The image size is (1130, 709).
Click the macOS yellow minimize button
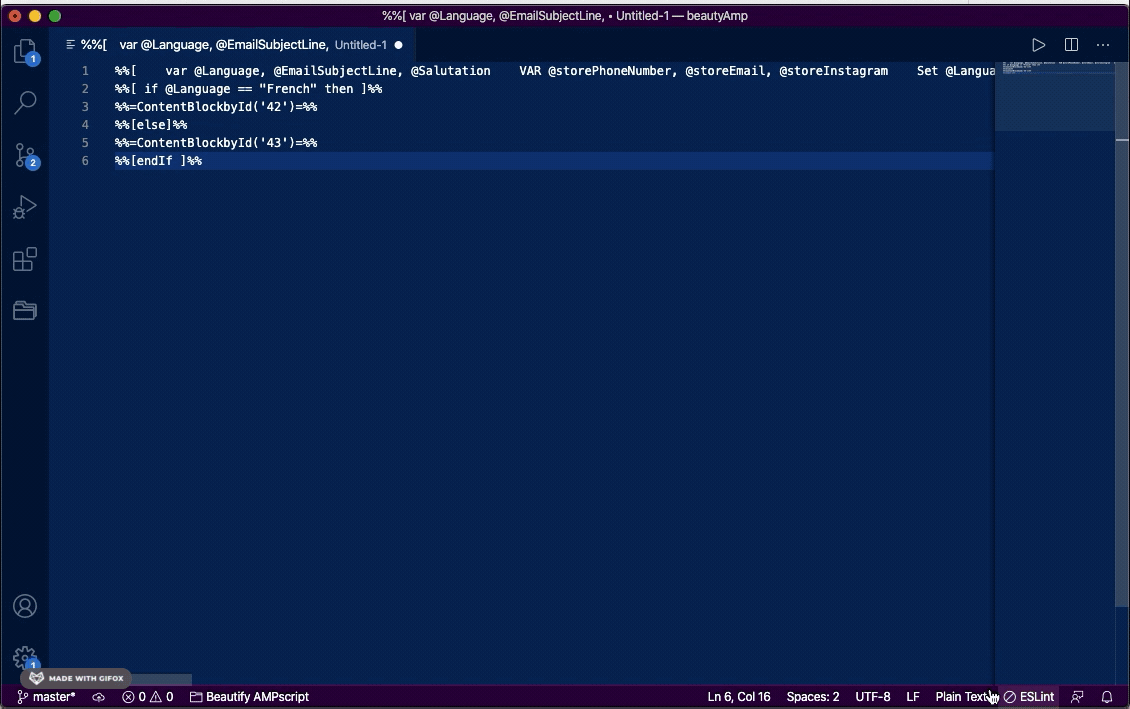[35, 16]
